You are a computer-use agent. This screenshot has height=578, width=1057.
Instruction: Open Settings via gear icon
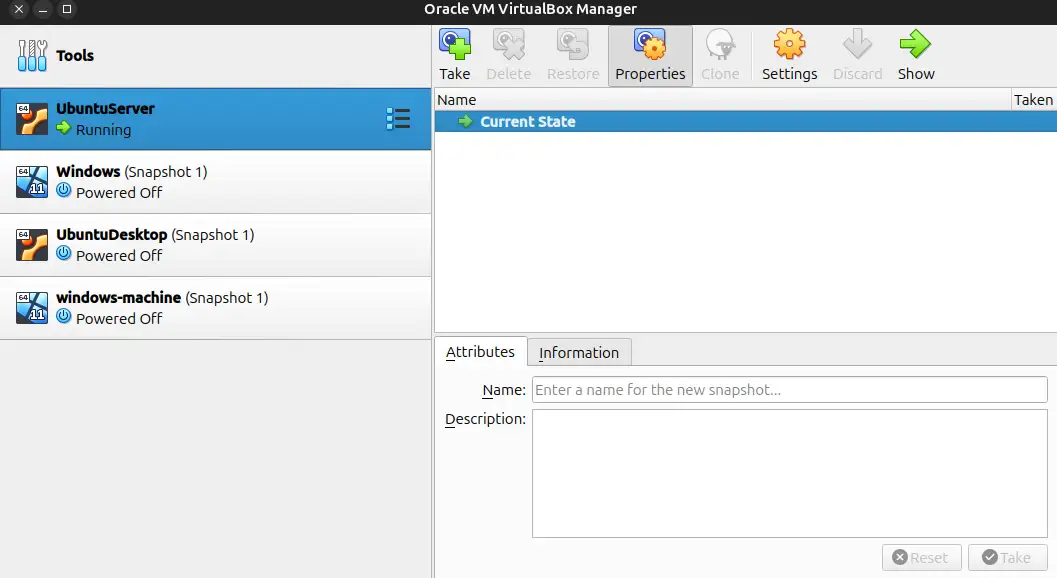(789, 45)
